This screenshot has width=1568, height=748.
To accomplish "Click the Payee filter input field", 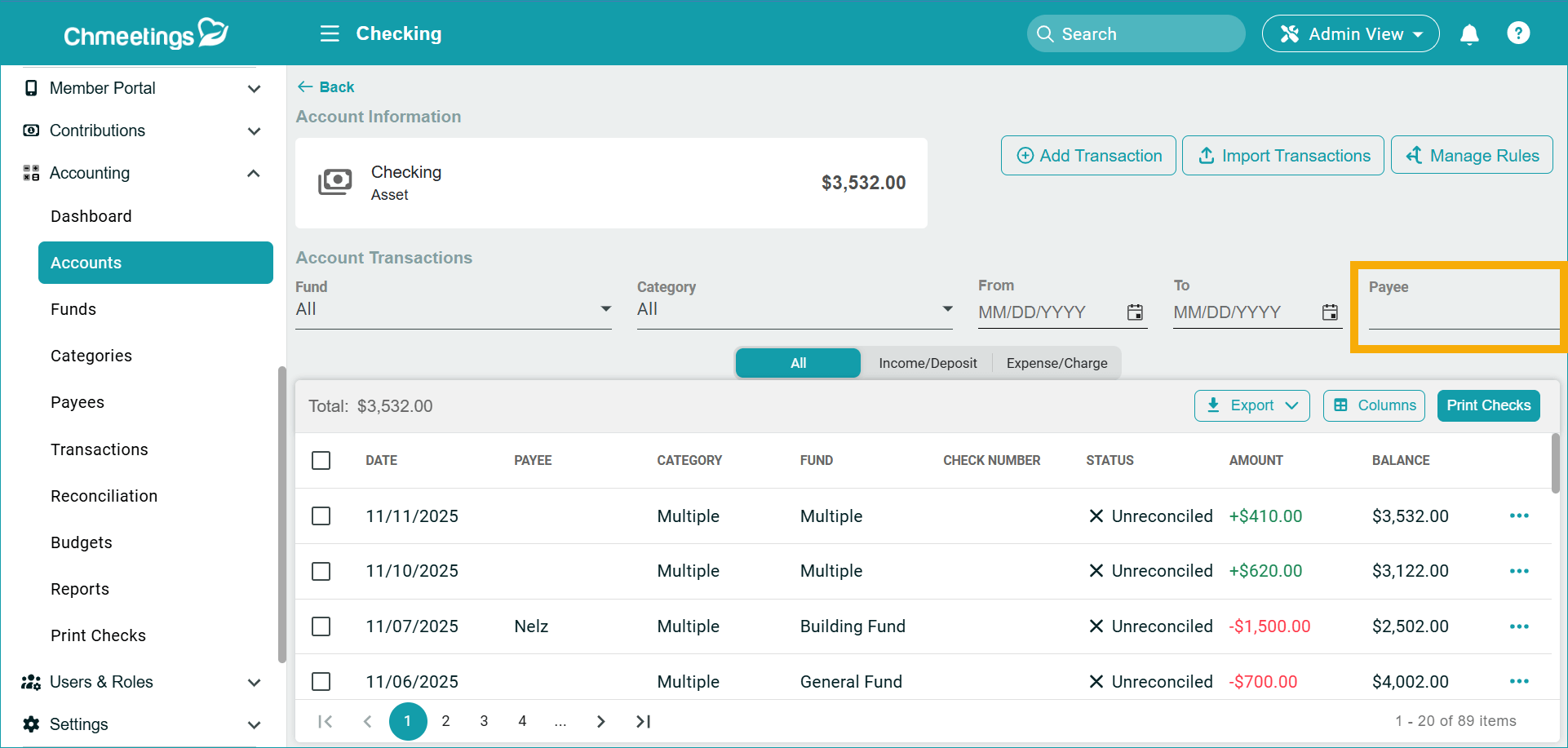I will pyautogui.click(x=1464, y=314).
